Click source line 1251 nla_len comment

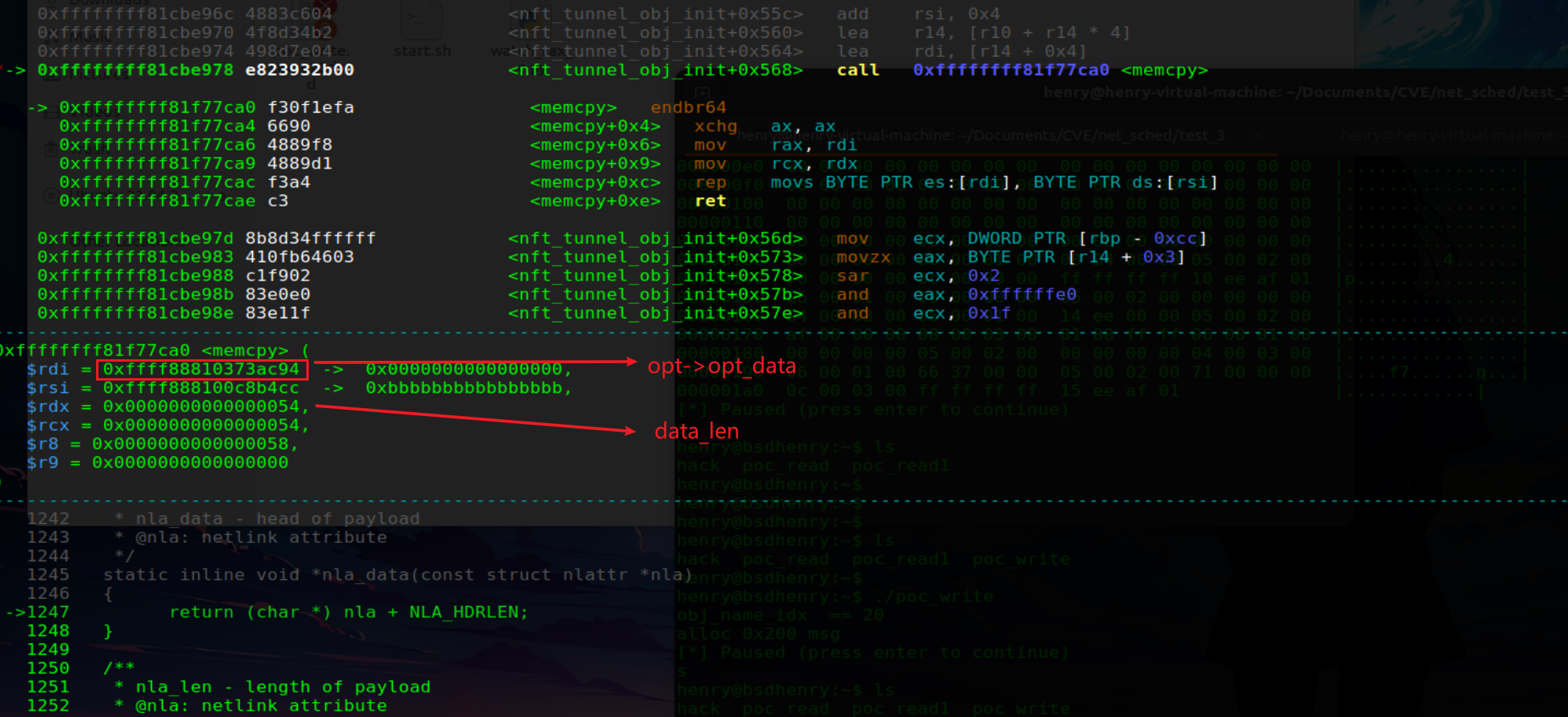coord(228,687)
